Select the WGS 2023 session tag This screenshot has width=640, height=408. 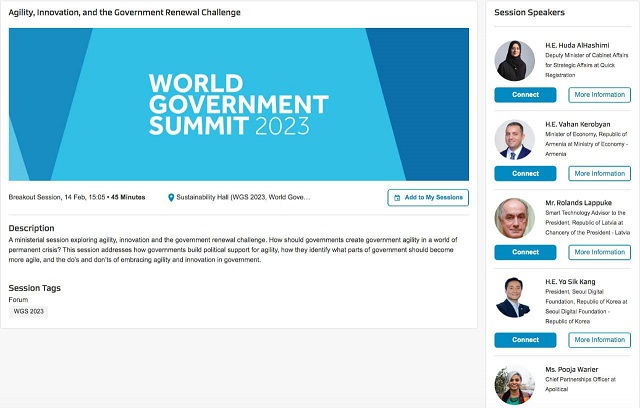(x=29, y=311)
